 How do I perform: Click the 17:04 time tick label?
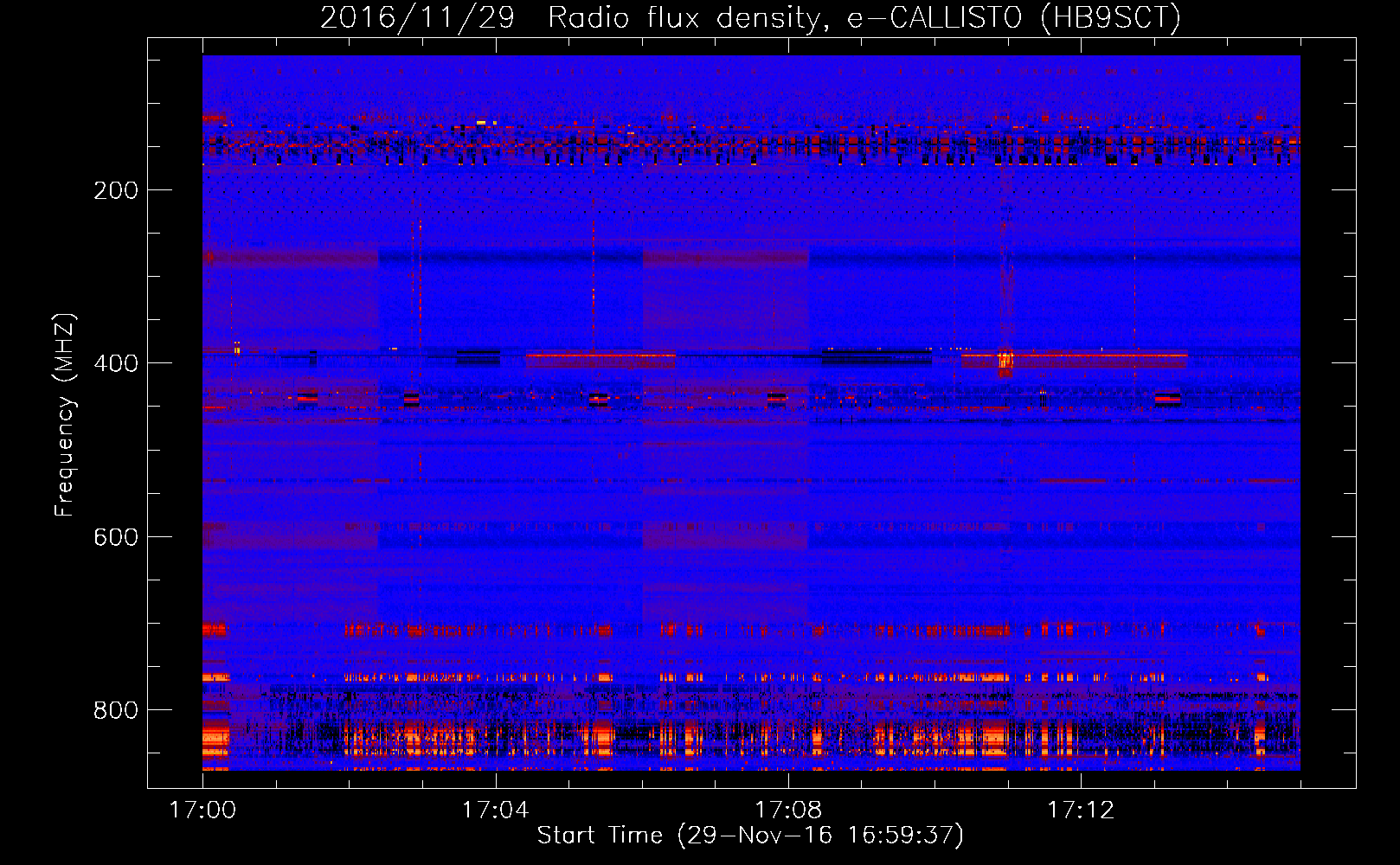[495, 811]
